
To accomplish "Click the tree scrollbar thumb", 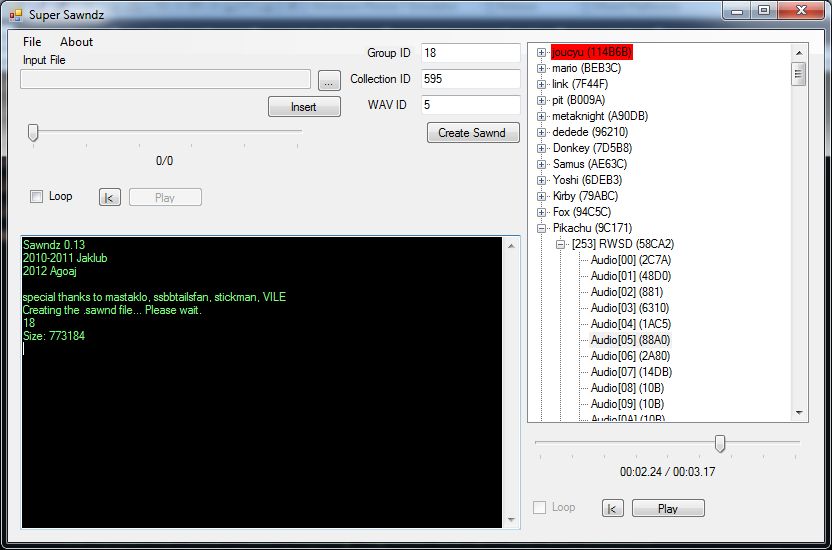I will (x=798, y=74).
